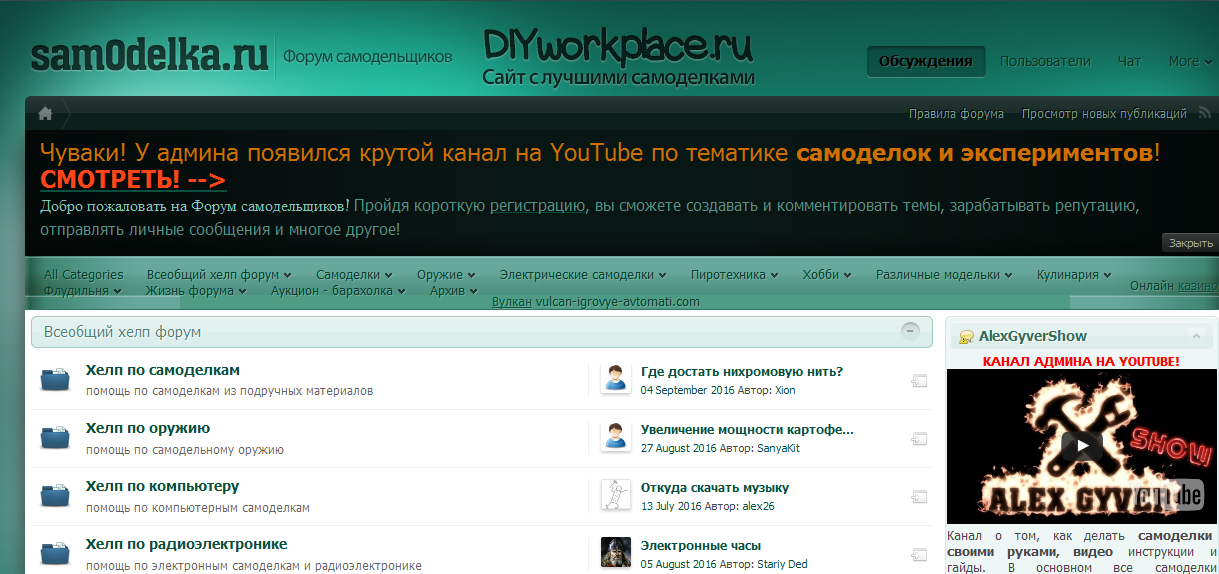
Task: Open Хелп по компьютеру forum
Action: click(162, 486)
